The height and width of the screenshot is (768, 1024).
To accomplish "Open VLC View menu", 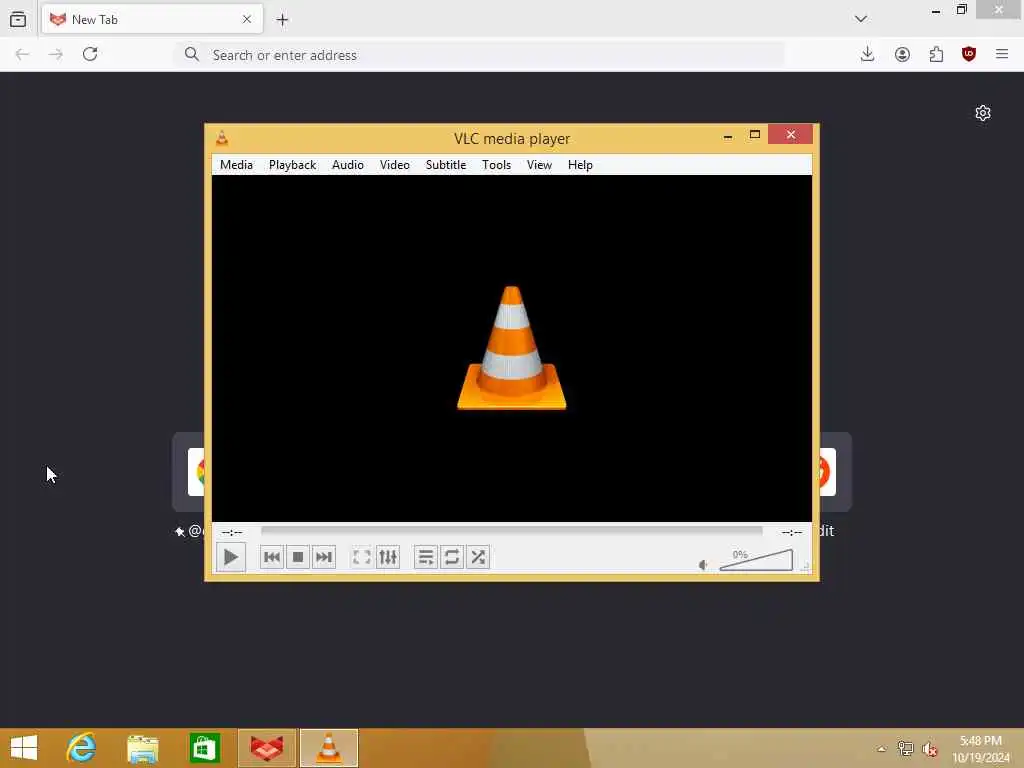I will (539, 165).
